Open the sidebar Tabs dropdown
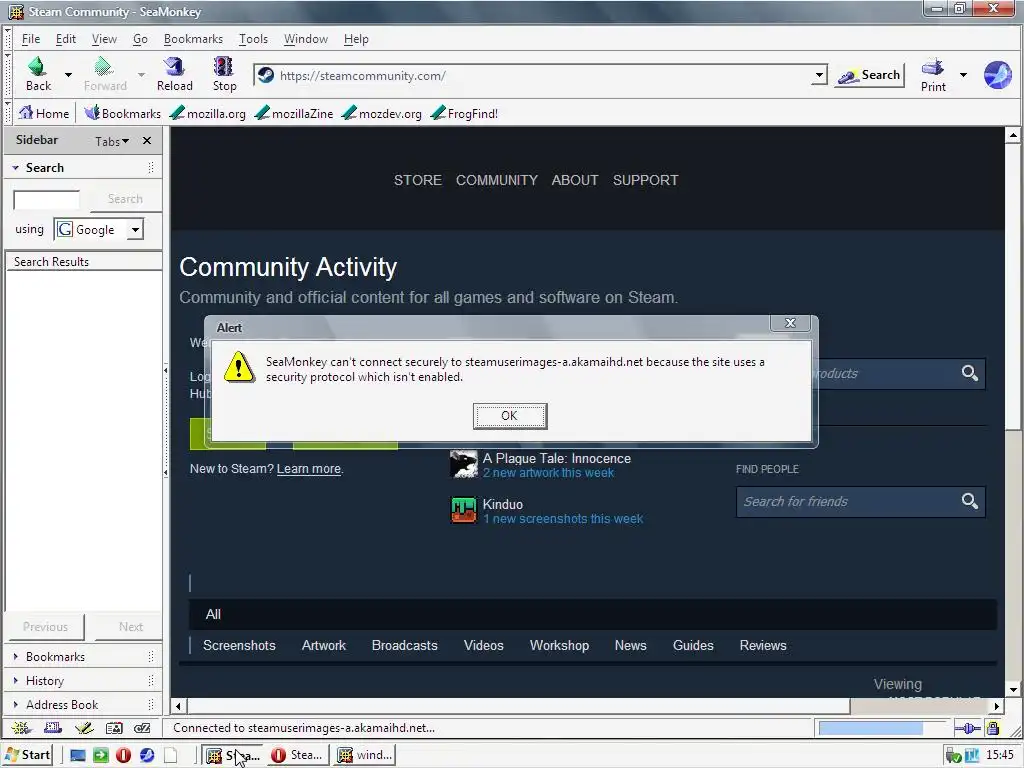This screenshot has width=1024, height=768. coord(112,141)
